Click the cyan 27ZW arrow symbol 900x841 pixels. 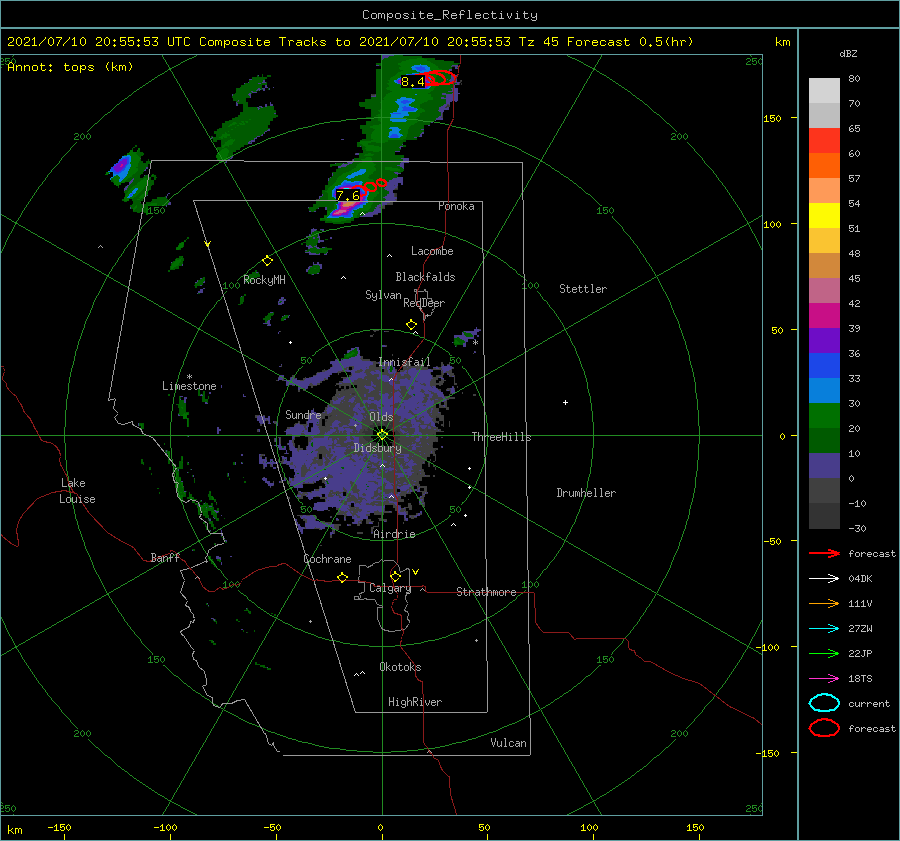tap(824, 629)
